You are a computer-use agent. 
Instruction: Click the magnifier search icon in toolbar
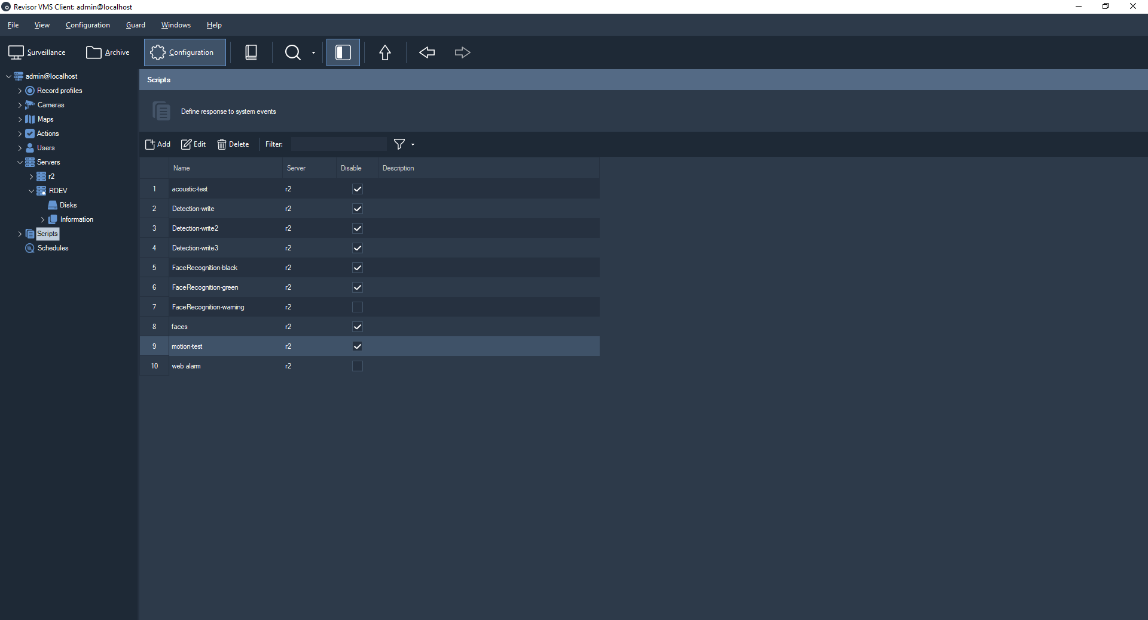tap(293, 53)
